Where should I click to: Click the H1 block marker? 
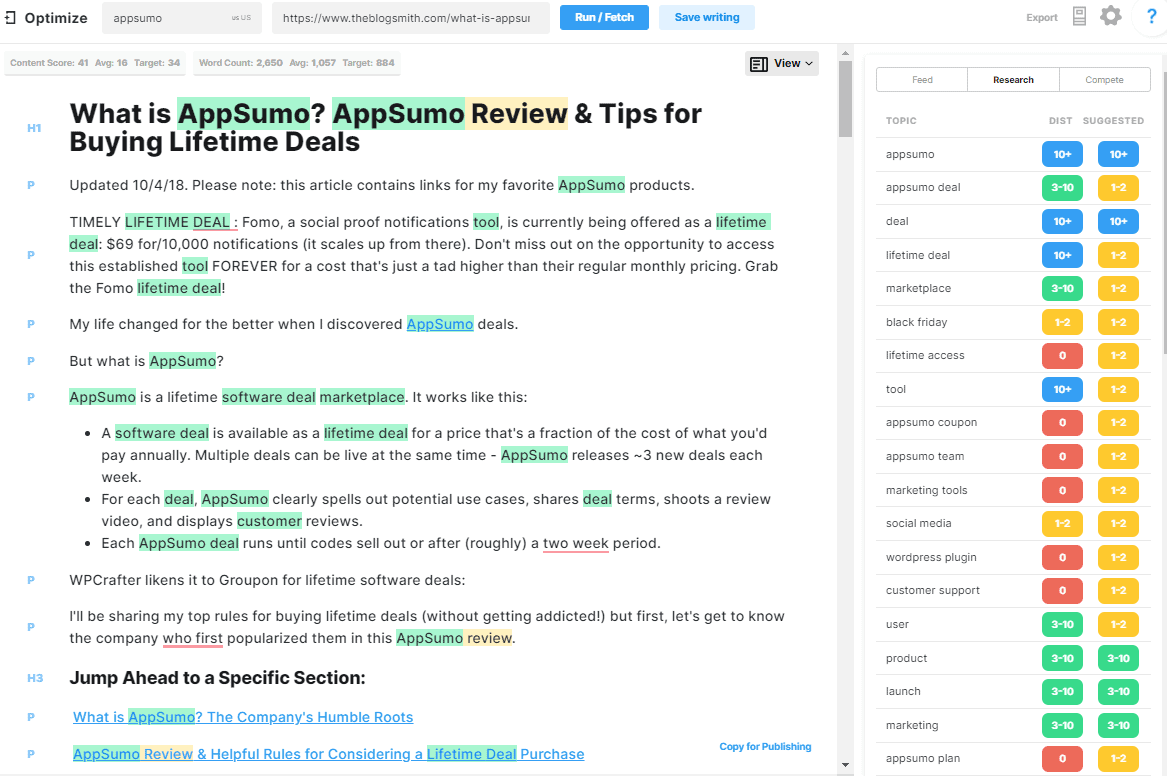[34, 128]
